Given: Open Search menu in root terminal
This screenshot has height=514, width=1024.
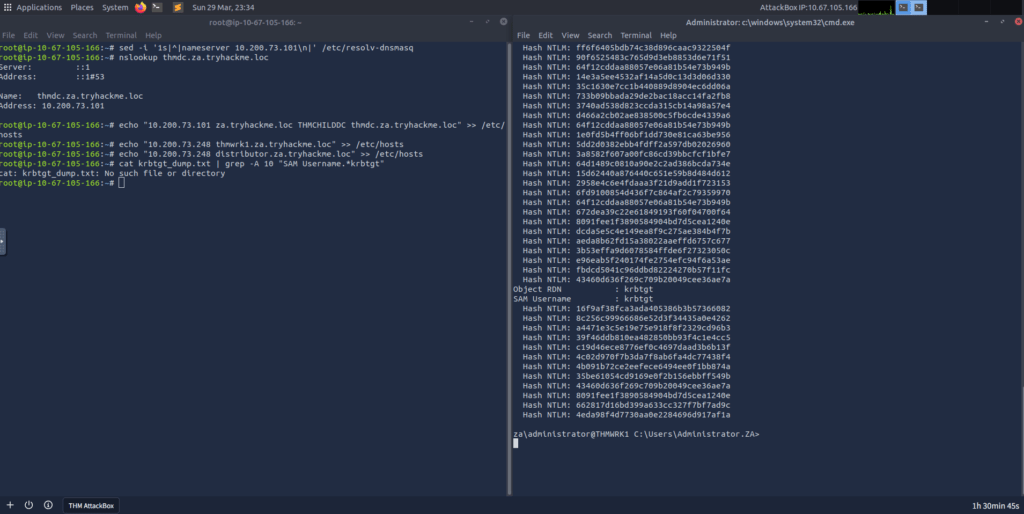Looking at the screenshot, I should tap(85, 35).
